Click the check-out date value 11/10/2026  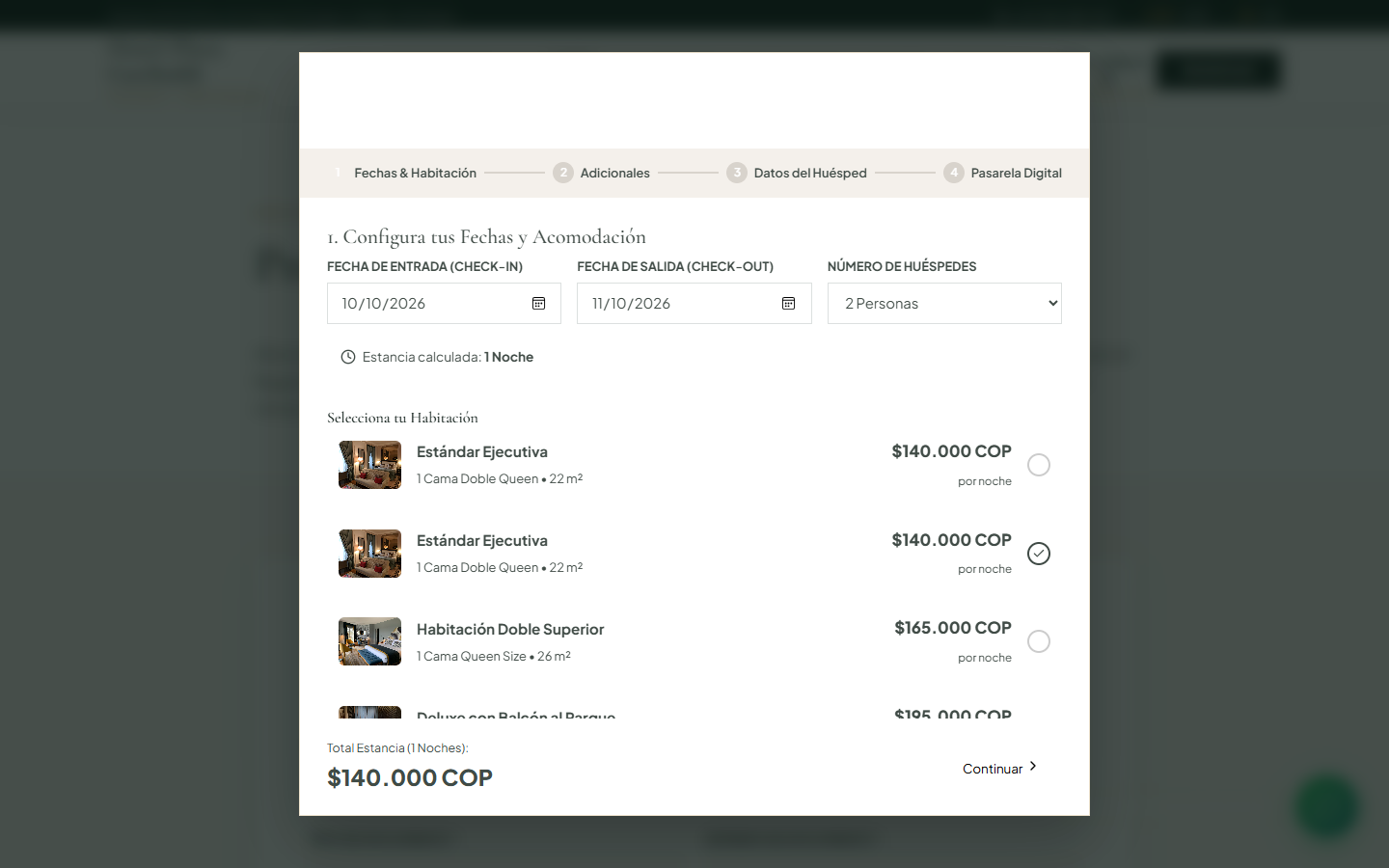tap(632, 304)
